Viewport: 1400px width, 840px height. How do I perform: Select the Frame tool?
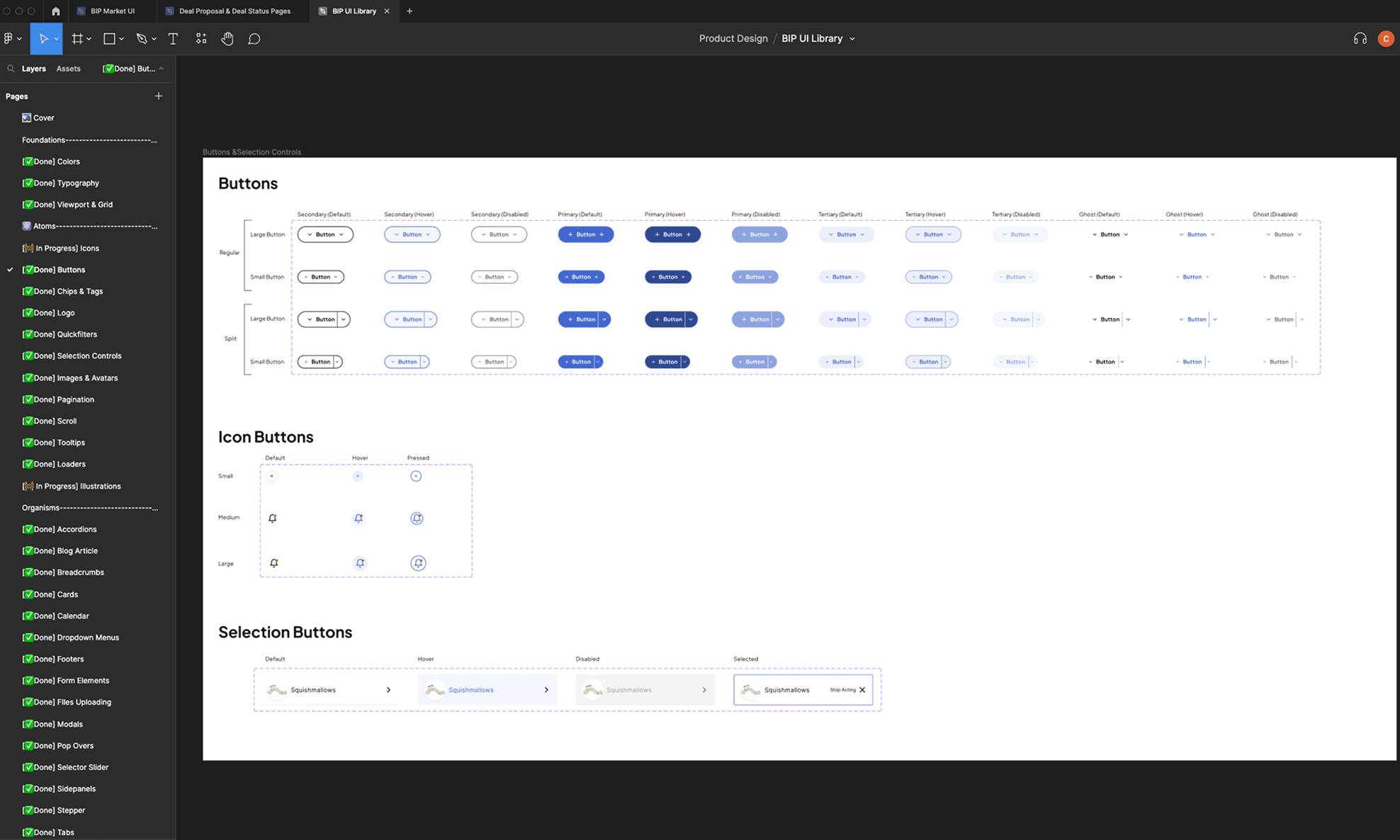[x=77, y=39]
